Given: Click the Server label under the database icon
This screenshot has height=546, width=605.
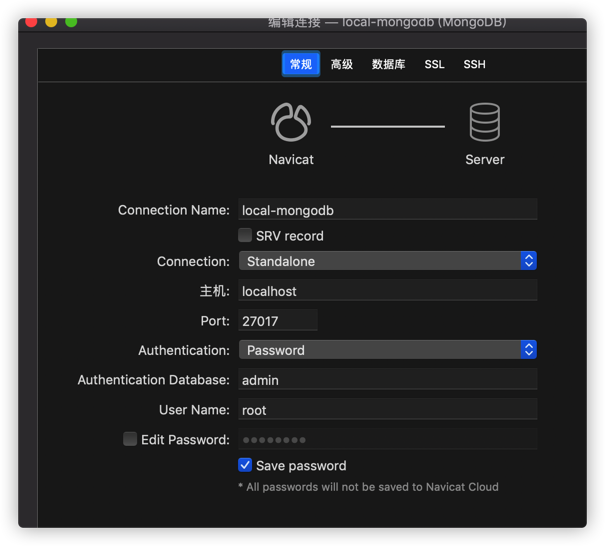Looking at the screenshot, I should point(485,159).
